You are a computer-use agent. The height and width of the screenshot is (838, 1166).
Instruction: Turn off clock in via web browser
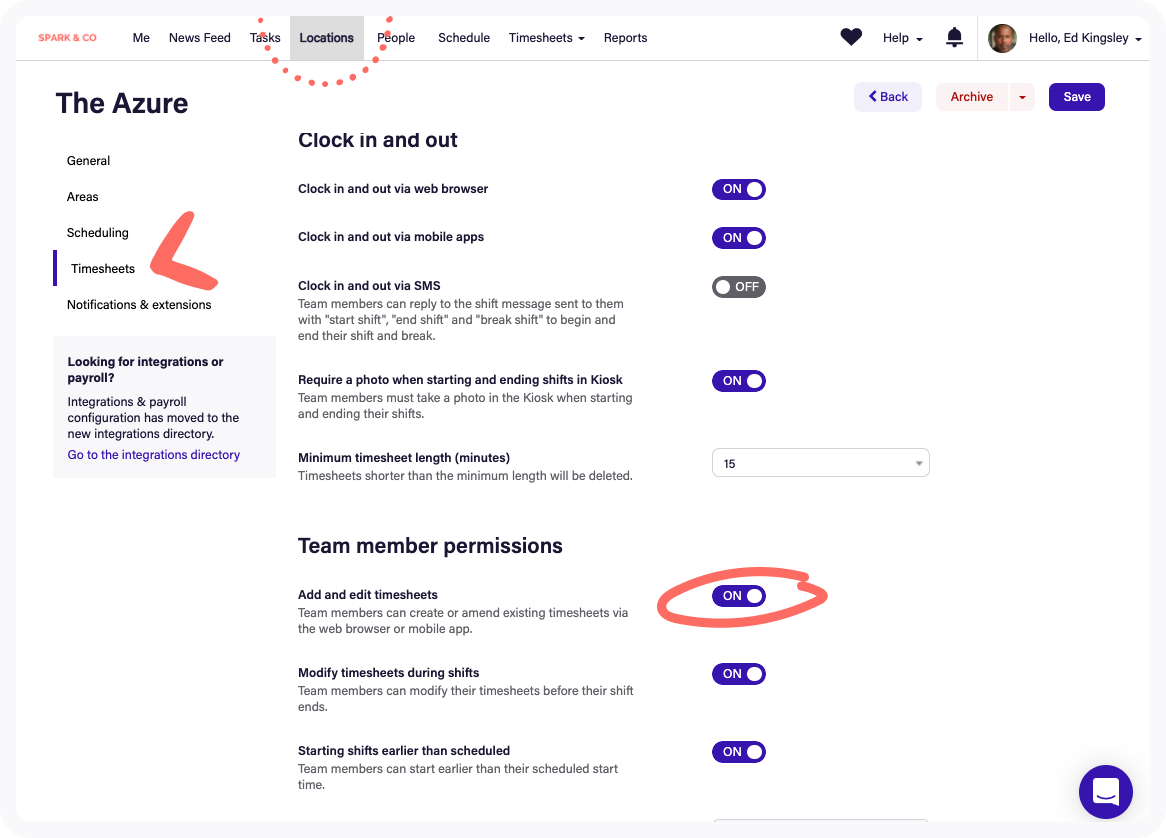(738, 189)
